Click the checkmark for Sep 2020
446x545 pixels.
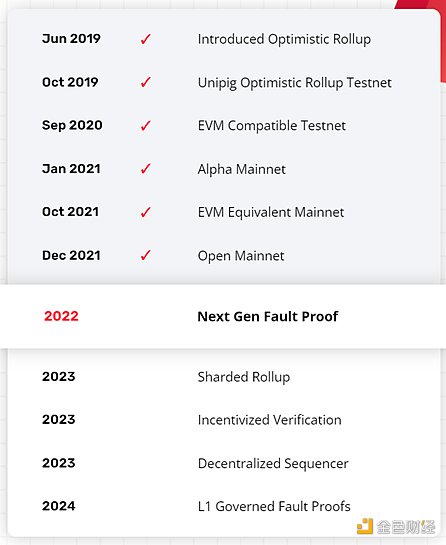(x=146, y=125)
